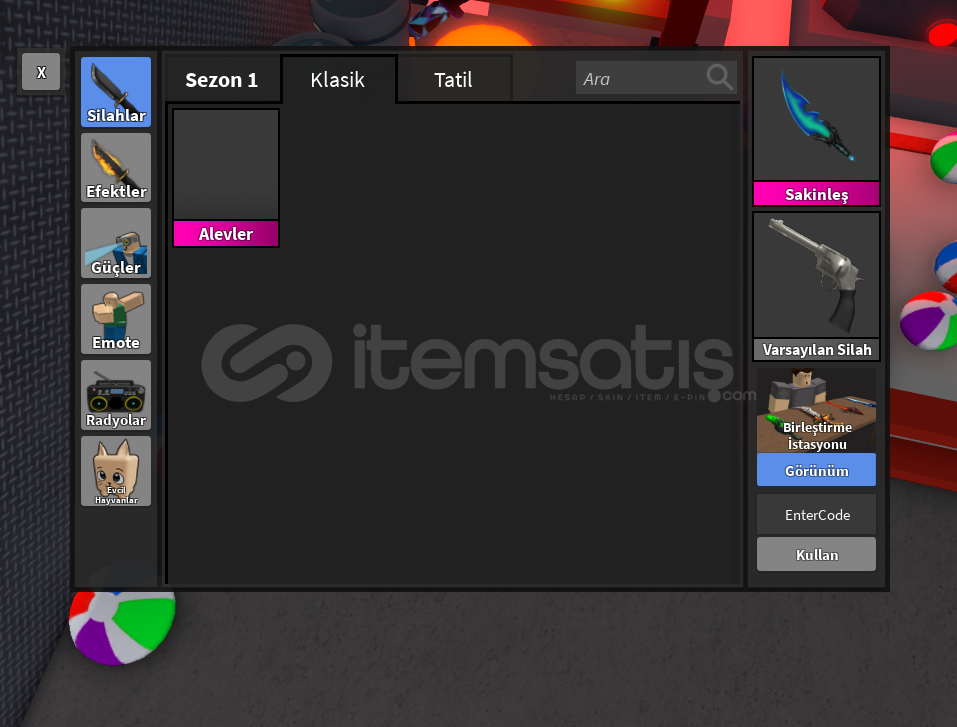The height and width of the screenshot is (727, 957).
Task: Switch to the Sezon 1 tab
Action: coord(222,80)
